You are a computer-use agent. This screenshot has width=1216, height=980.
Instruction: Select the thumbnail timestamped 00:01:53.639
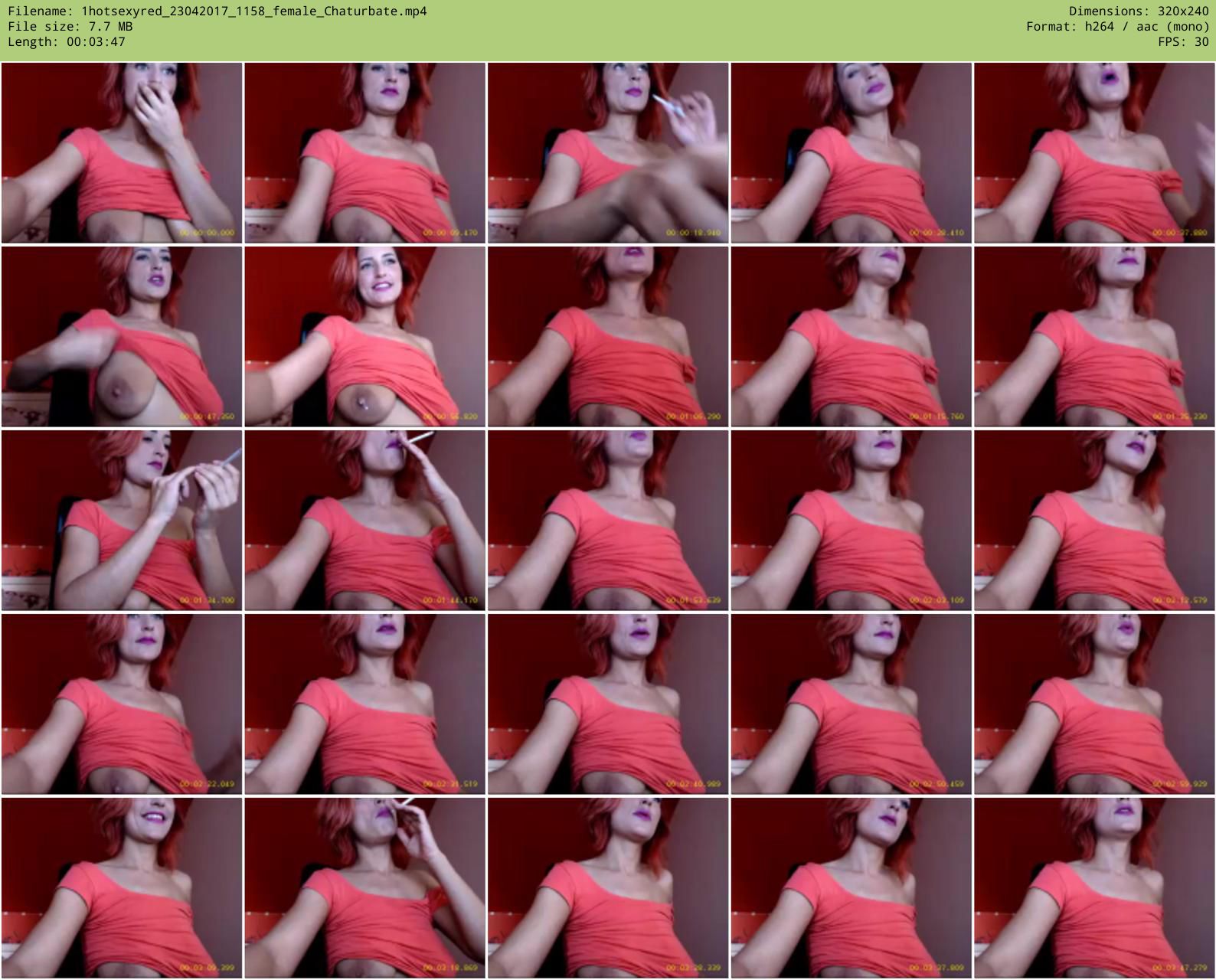click(x=608, y=521)
